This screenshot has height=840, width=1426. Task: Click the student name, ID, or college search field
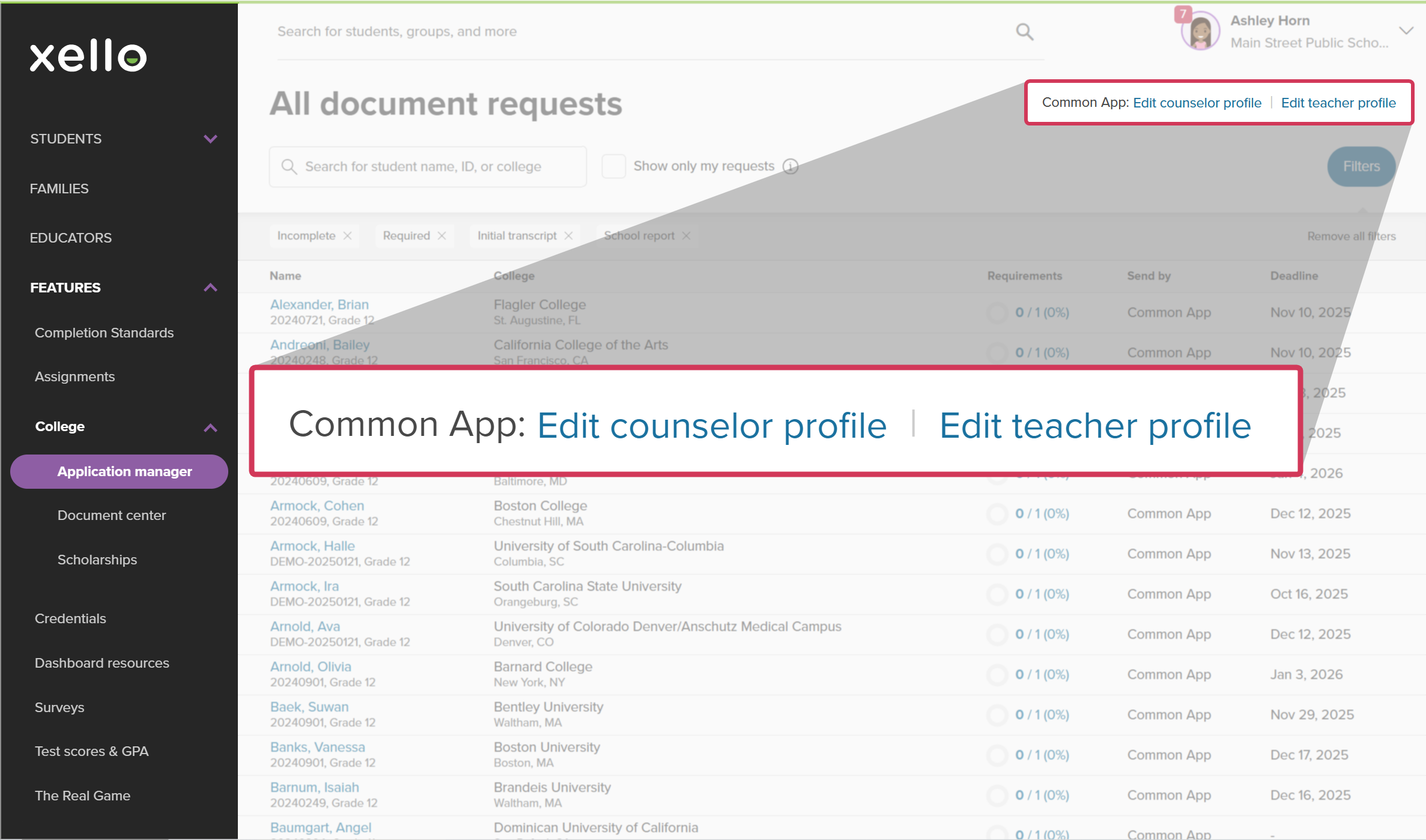(428, 166)
